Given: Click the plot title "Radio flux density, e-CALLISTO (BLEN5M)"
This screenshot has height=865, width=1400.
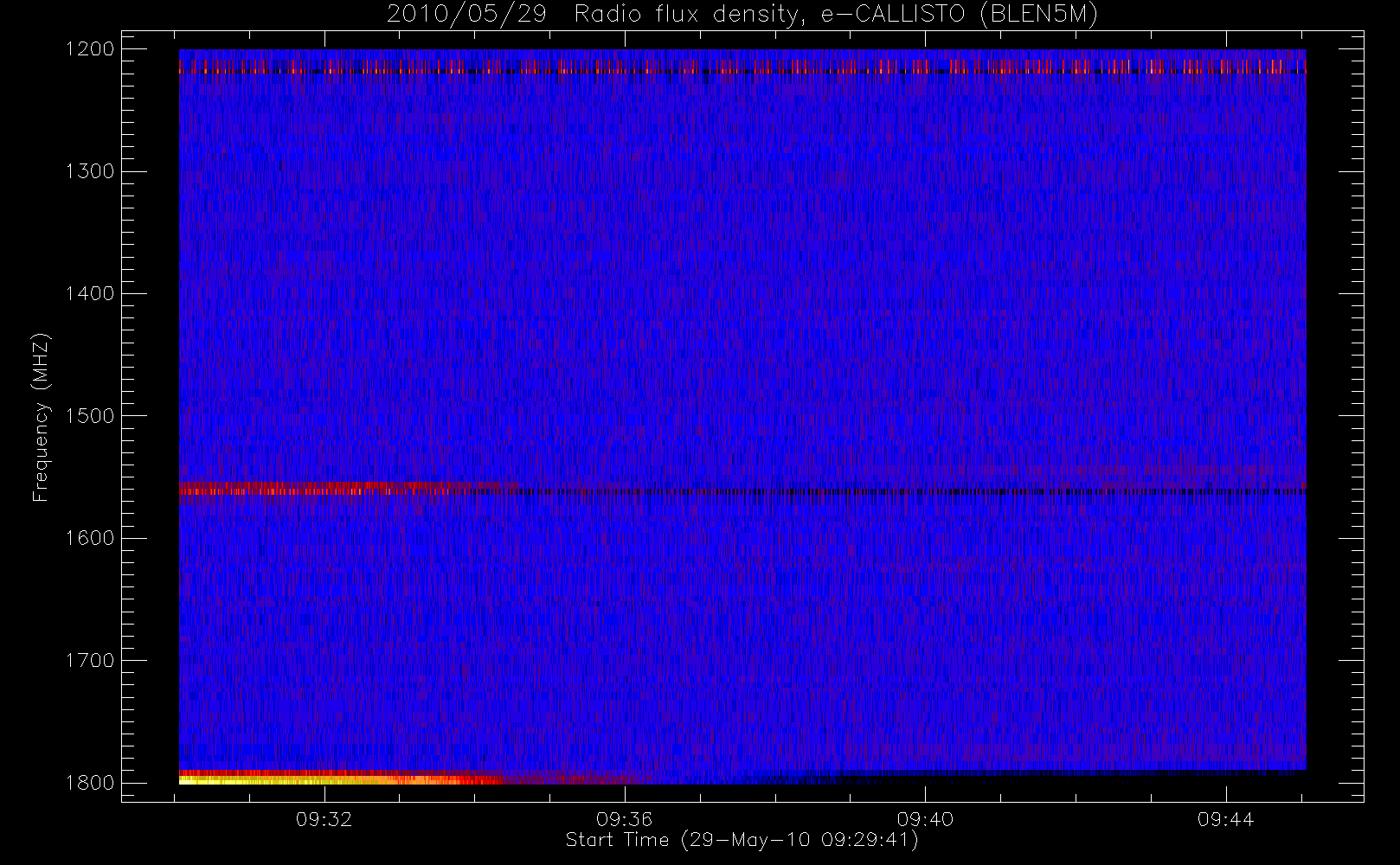Looking at the screenshot, I should tap(836, 15).
